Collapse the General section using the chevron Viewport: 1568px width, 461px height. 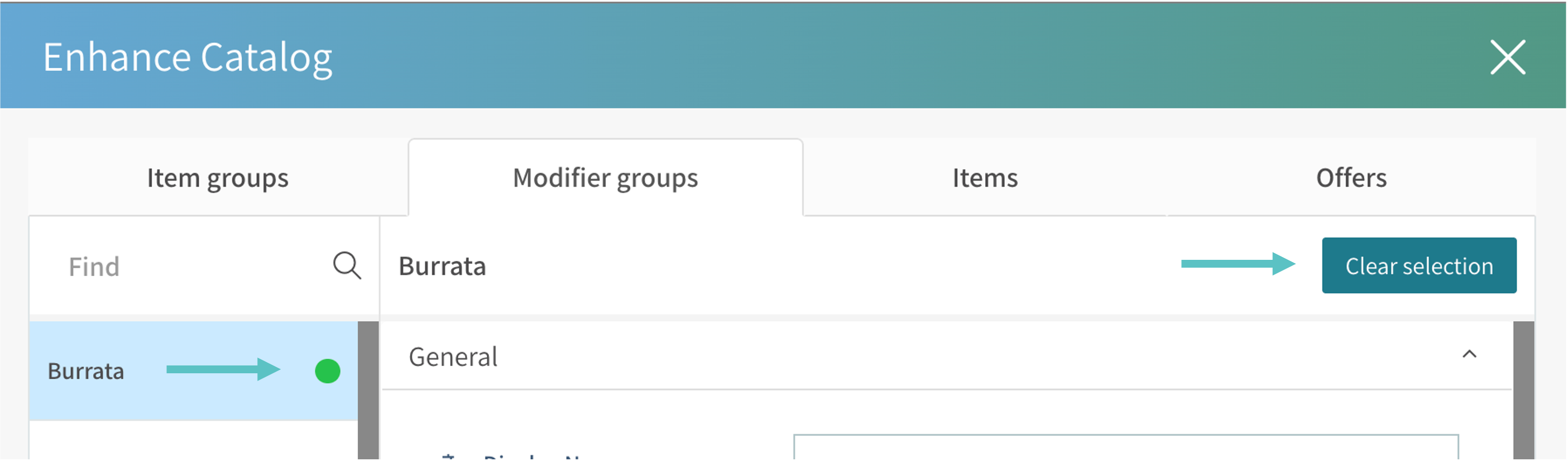click(x=1469, y=355)
